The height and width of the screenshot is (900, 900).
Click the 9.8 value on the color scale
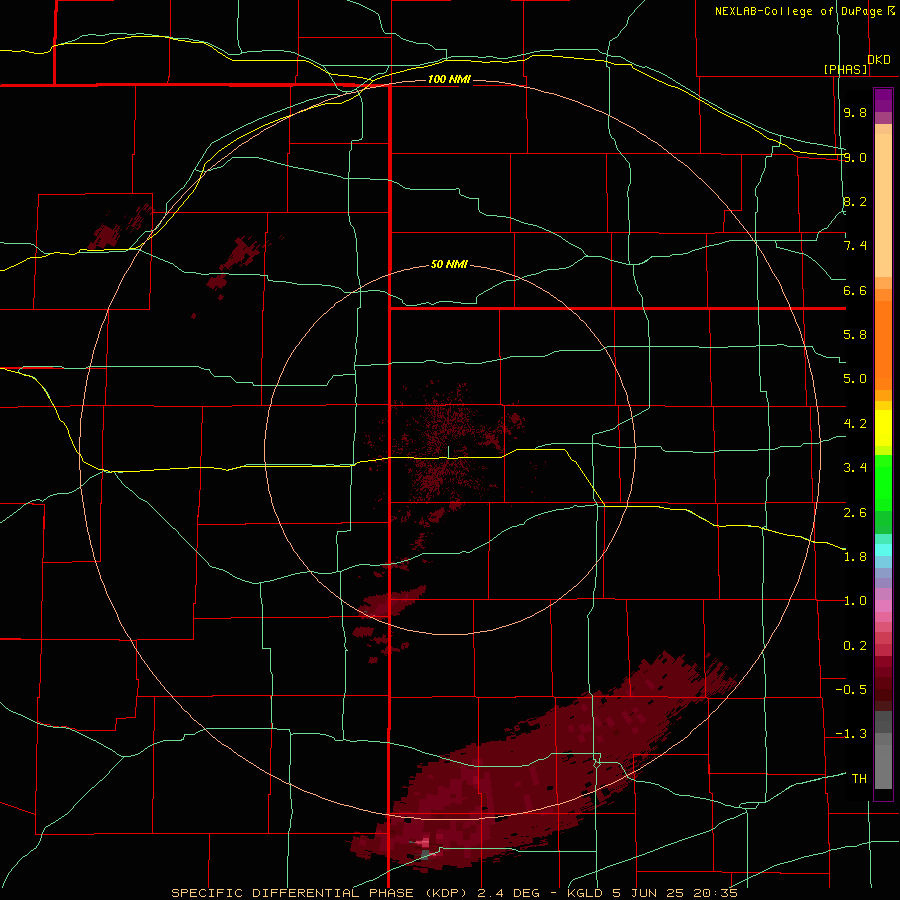point(855,112)
